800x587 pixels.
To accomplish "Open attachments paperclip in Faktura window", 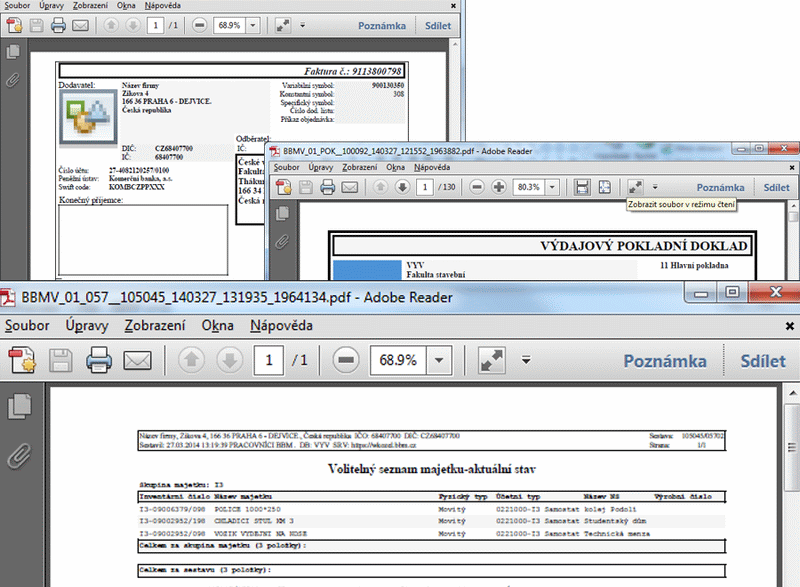I will pyautogui.click(x=13, y=80).
